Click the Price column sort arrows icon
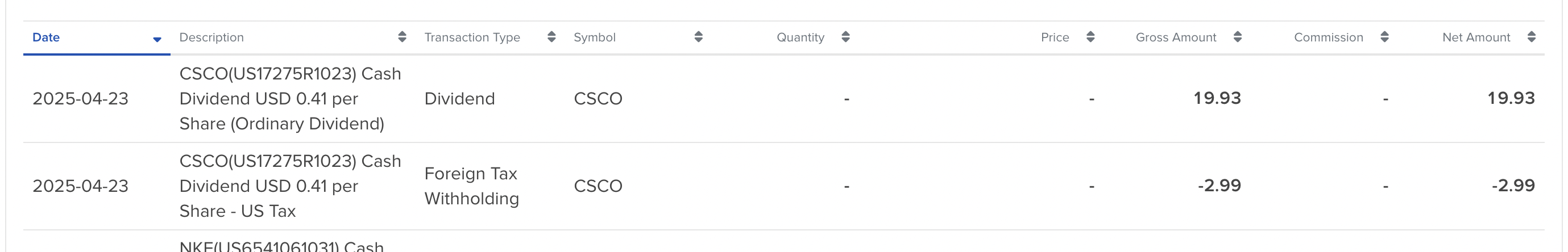This screenshot has width=1568, height=252. point(1090,37)
